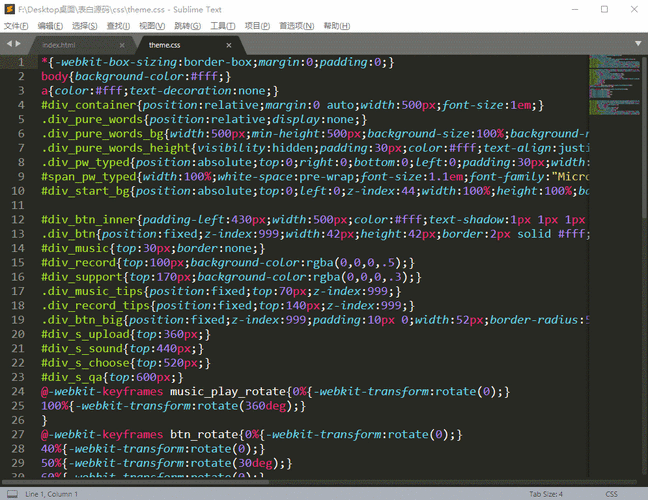This screenshot has height=500, width=648.
Task: Open the 编辑(E) menu
Action: (50, 26)
